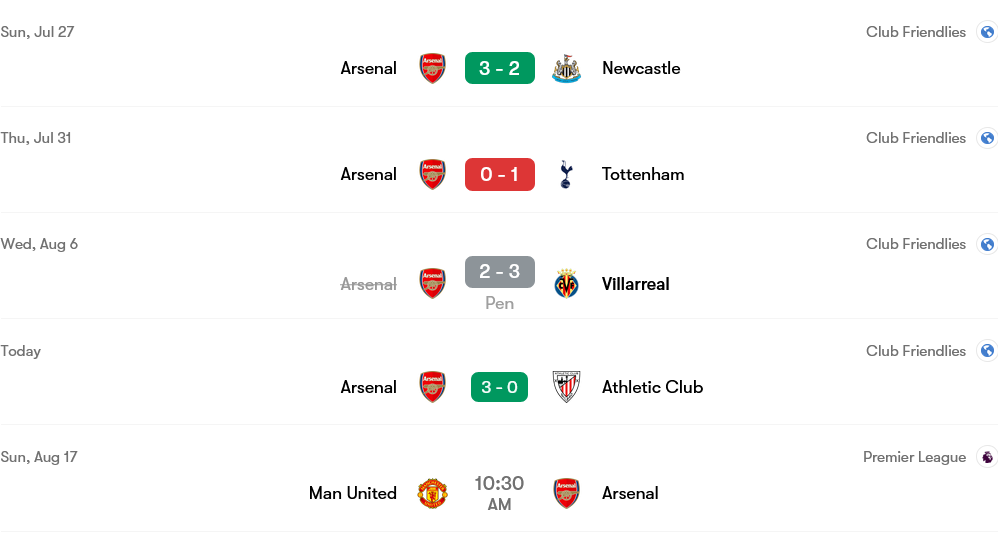Open the red 0 - 1 Tottenham score
This screenshot has width=998, height=533.
pos(500,174)
